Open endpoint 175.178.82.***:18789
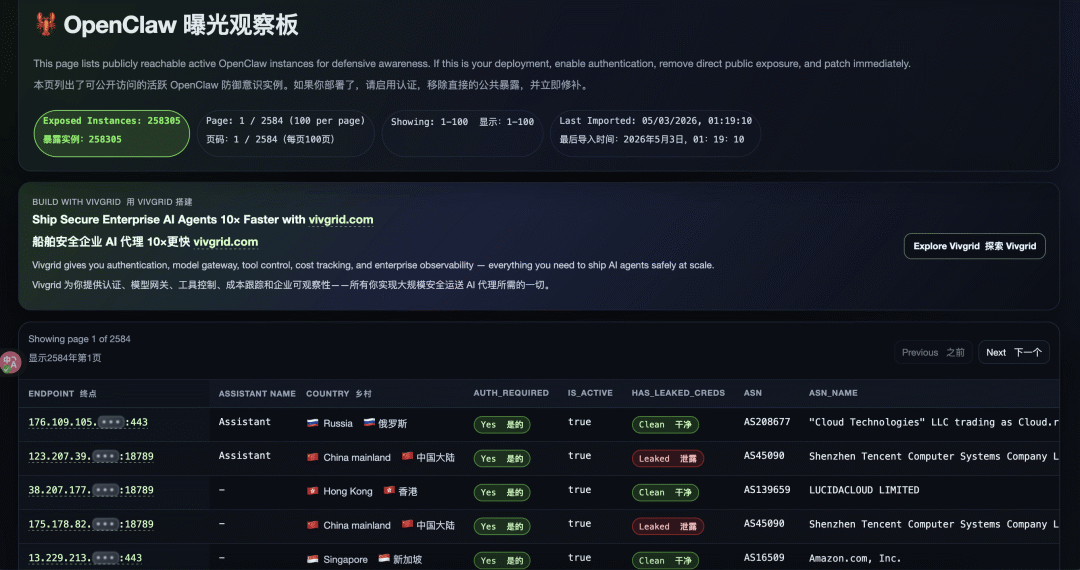The height and width of the screenshot is (570, 1080). click(x=91, y=524)
